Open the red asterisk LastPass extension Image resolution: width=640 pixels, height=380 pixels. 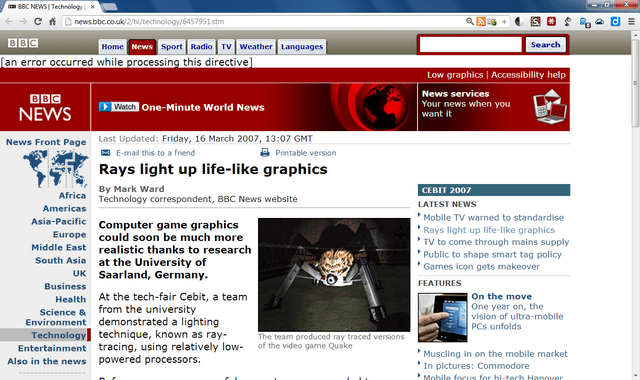(x=551, y=21)
